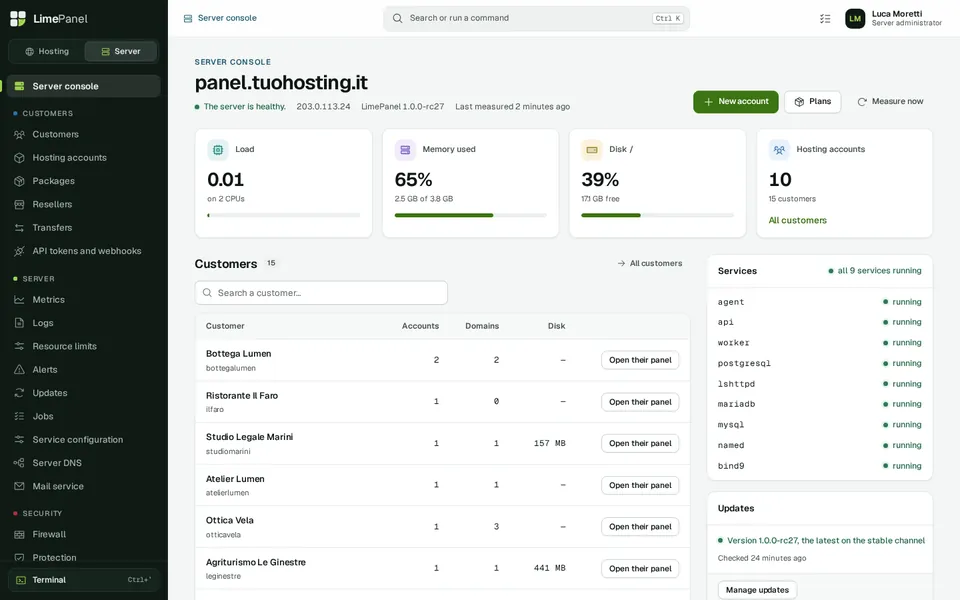The width and height of the screenshot is (960, 600).
Task: Focus the Search or run a command field
Action: (x=536, y=18)
